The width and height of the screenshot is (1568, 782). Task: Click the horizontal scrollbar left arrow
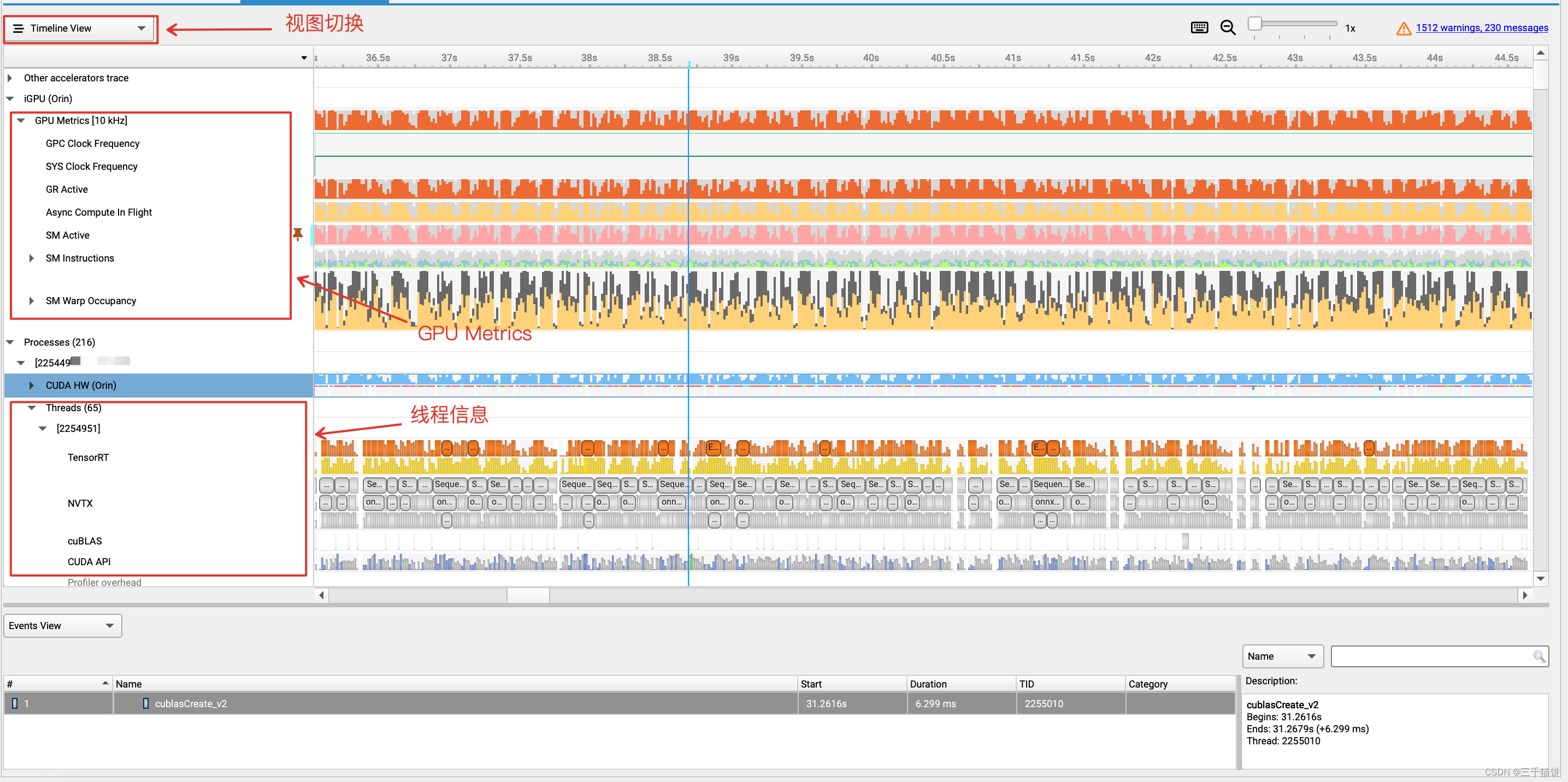click(x=321, y=595)
